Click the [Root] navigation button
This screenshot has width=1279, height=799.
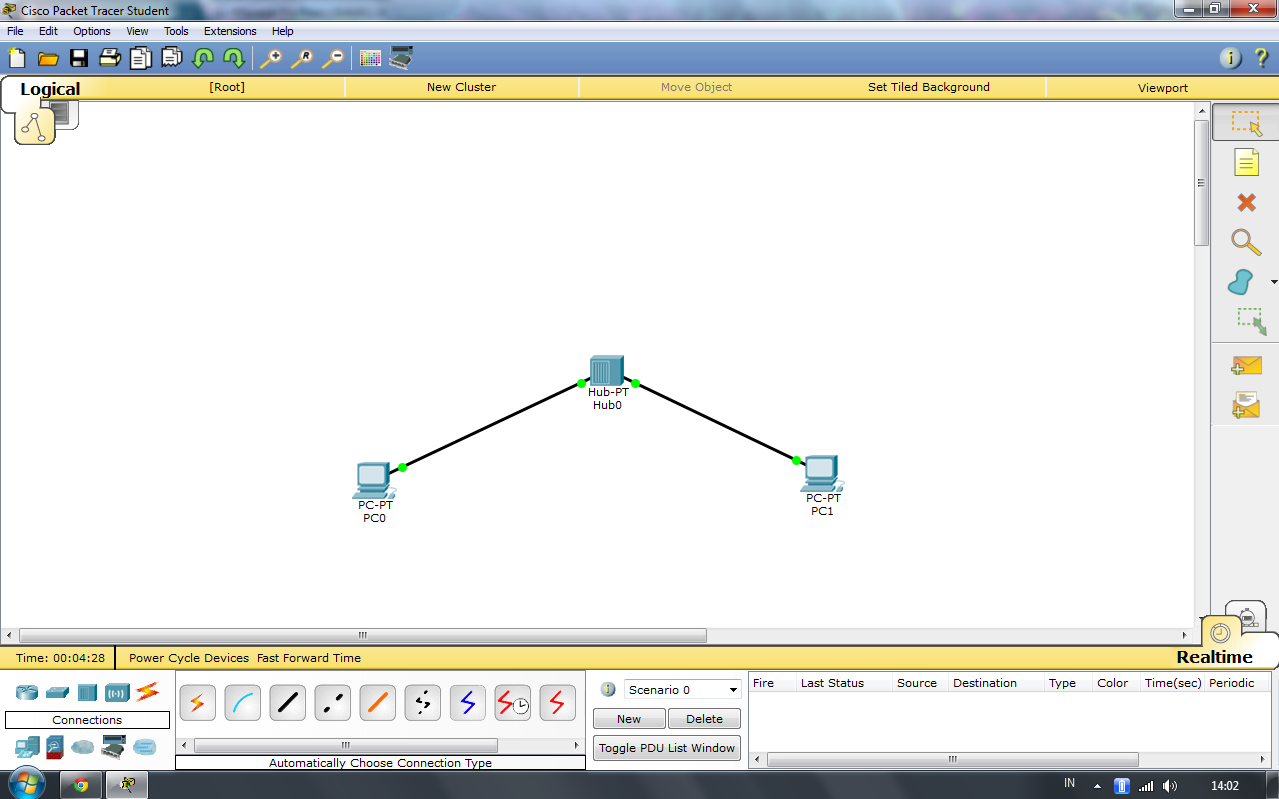(227, 87)
